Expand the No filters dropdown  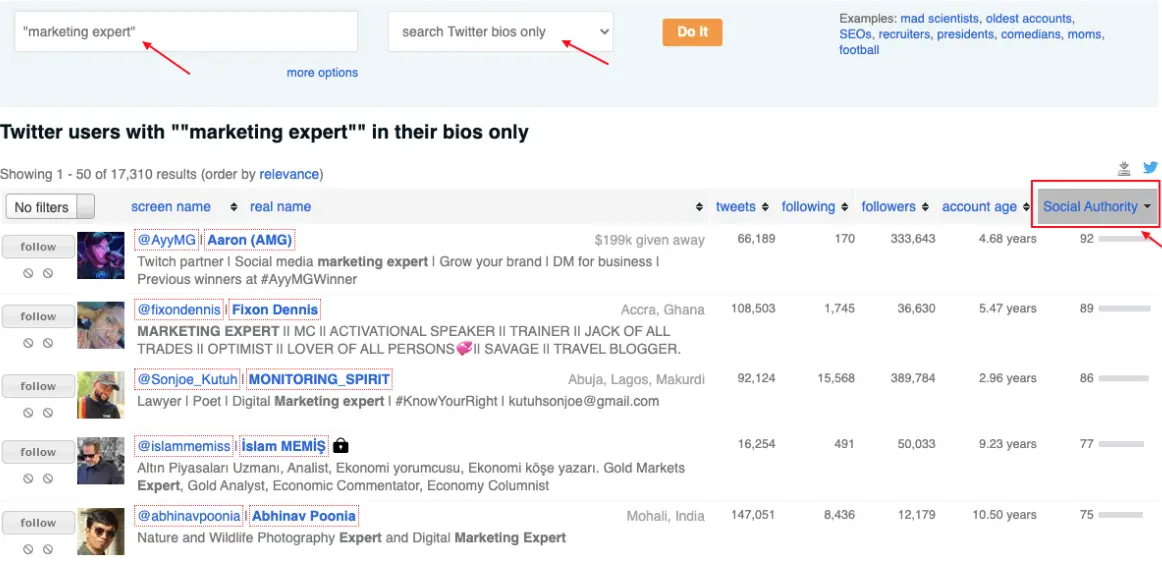(x=49, y=207)
